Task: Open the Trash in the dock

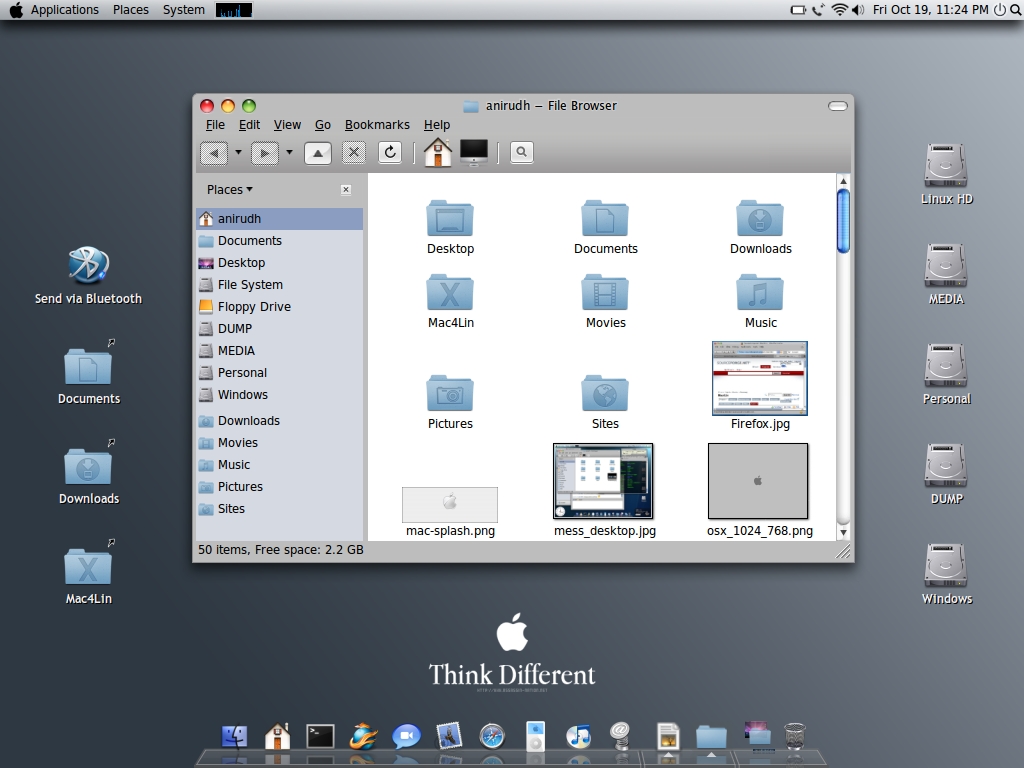Action: 794,736
